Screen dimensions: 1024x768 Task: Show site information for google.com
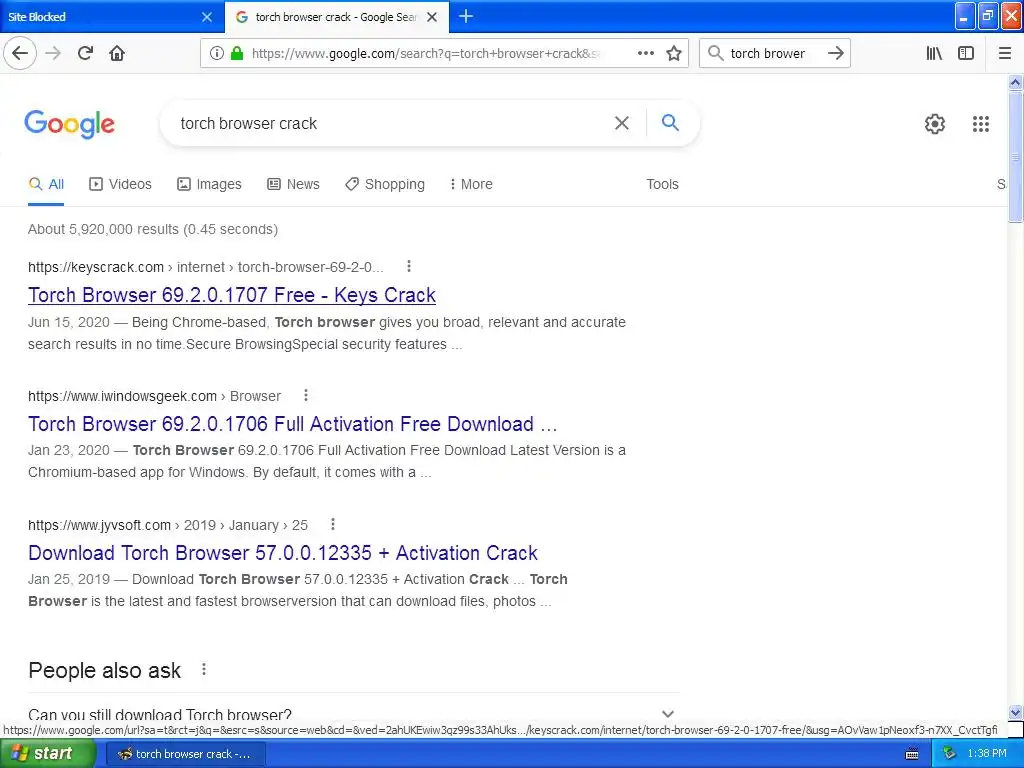pos(216,53)
